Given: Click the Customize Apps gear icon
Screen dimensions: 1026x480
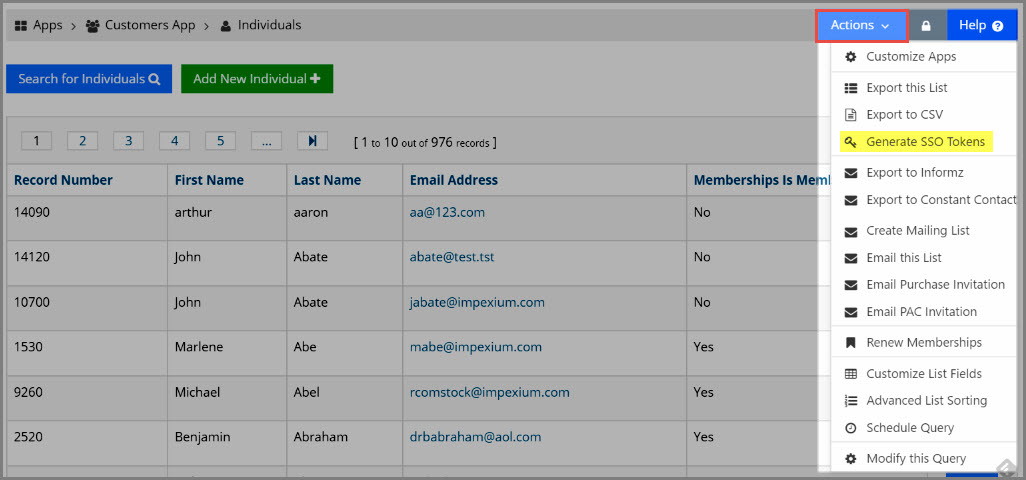Looking at the screenshot, I should (851, 57).
